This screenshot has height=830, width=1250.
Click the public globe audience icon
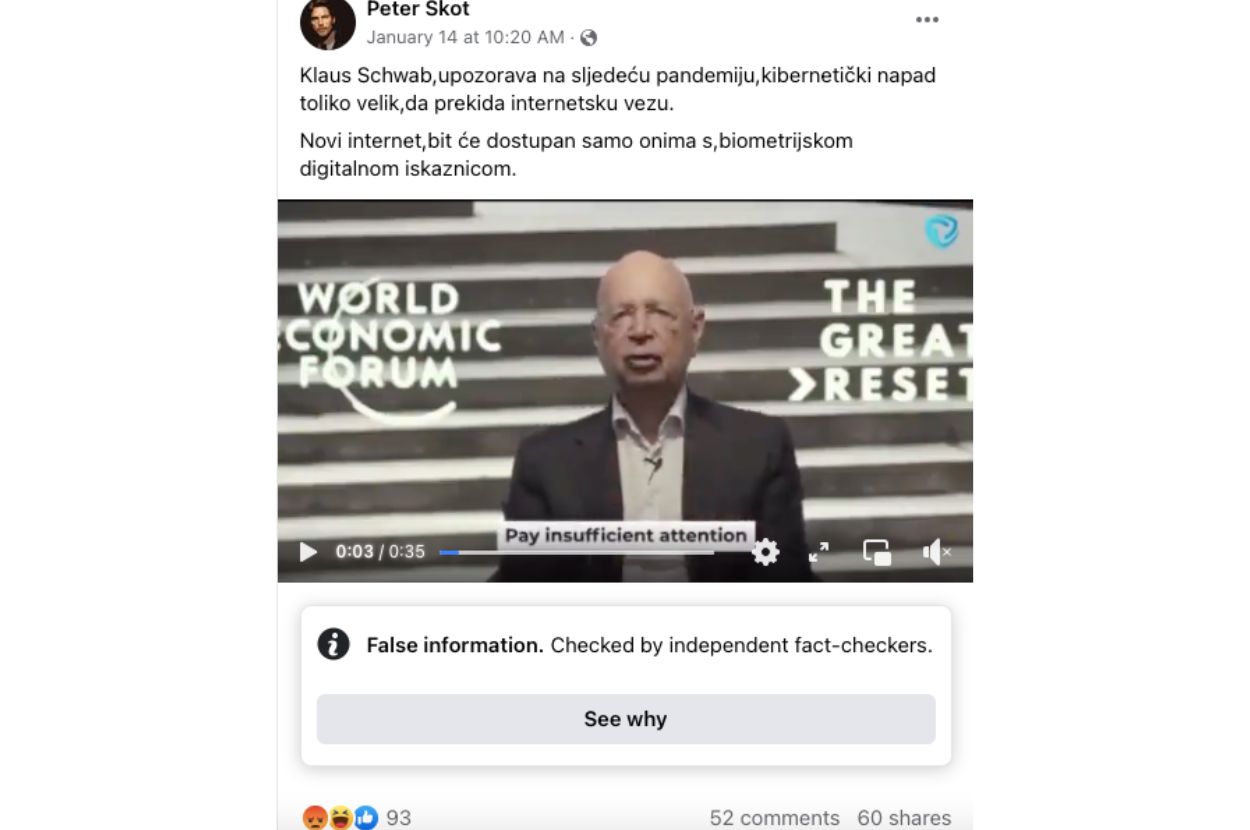point(589,38)
